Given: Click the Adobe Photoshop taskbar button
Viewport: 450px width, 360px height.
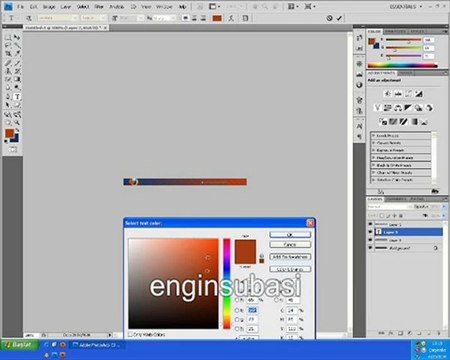Looking at the screenshot, I should (x=97, y=345).
